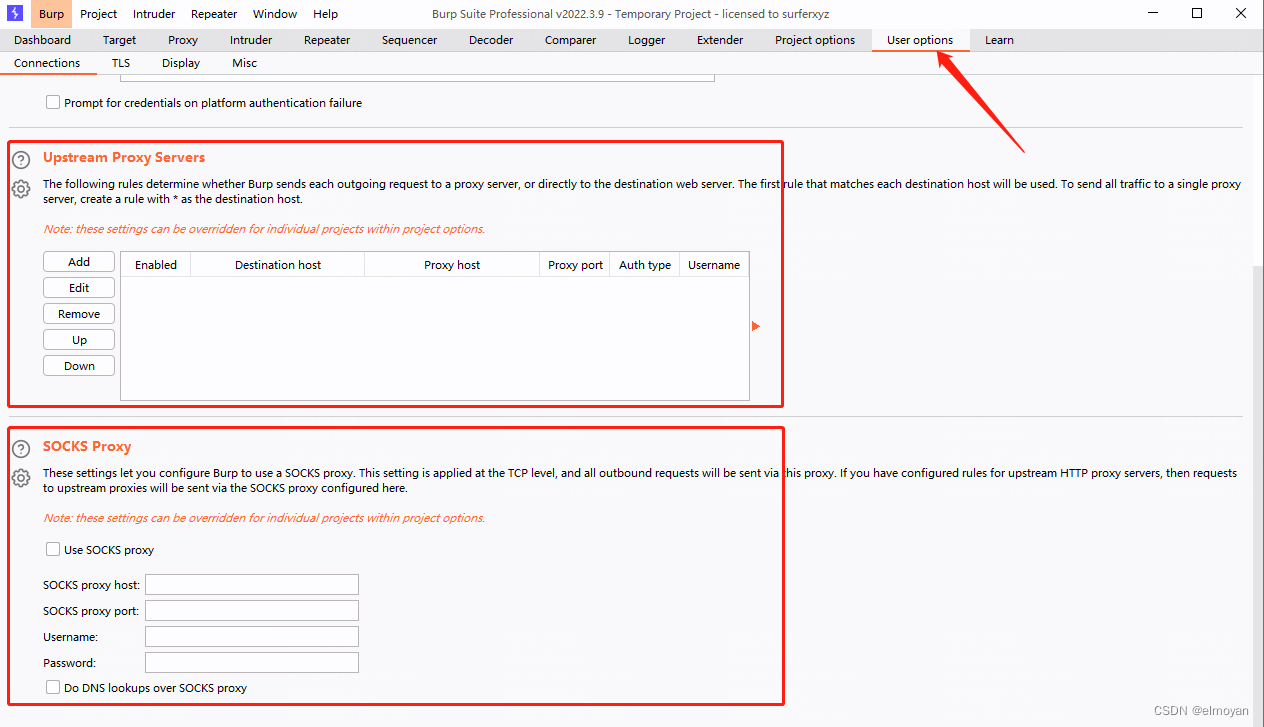Sort by the Enabled column header
1264x727 pixels.
click(x=156, y=265)
